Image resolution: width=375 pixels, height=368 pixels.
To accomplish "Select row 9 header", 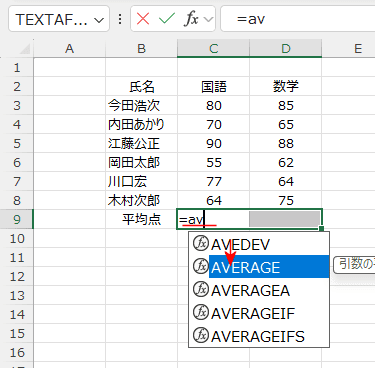I will coord(17,219).
